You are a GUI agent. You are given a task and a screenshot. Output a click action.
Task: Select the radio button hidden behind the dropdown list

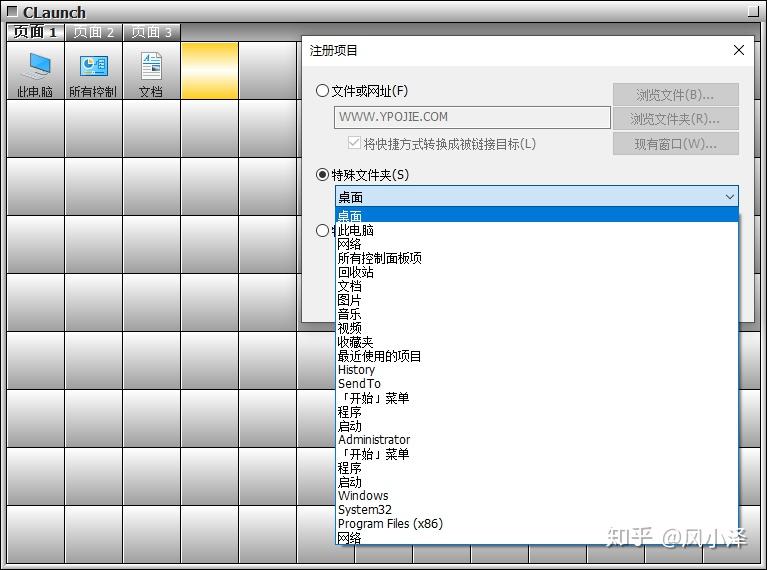point(322,230)
